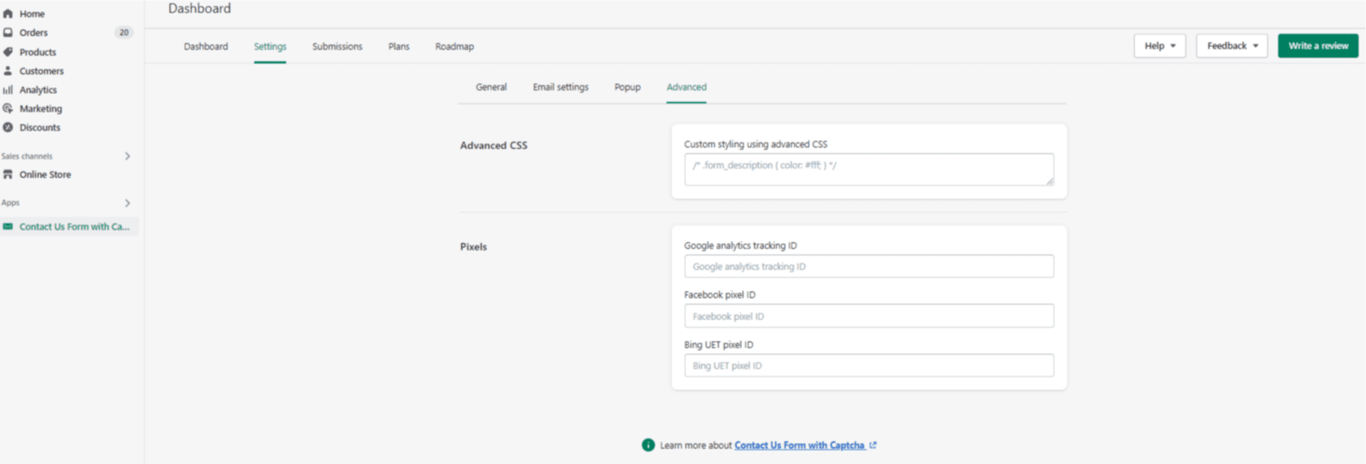
Task: Click the Google analytics tracking ID field
Action: (x=869, y=266)
